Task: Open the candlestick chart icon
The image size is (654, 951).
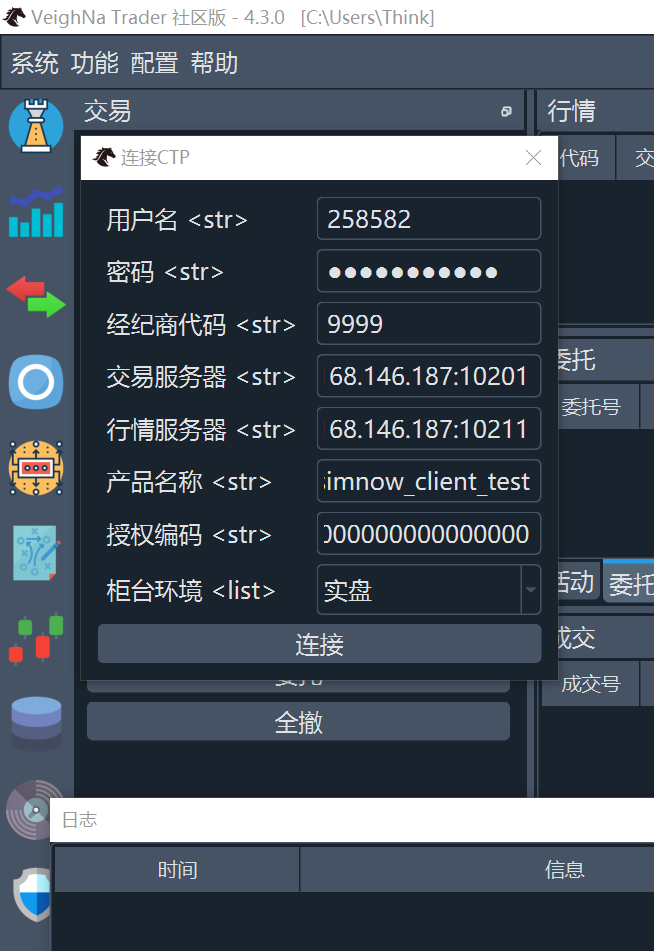Action: point(36,638)
